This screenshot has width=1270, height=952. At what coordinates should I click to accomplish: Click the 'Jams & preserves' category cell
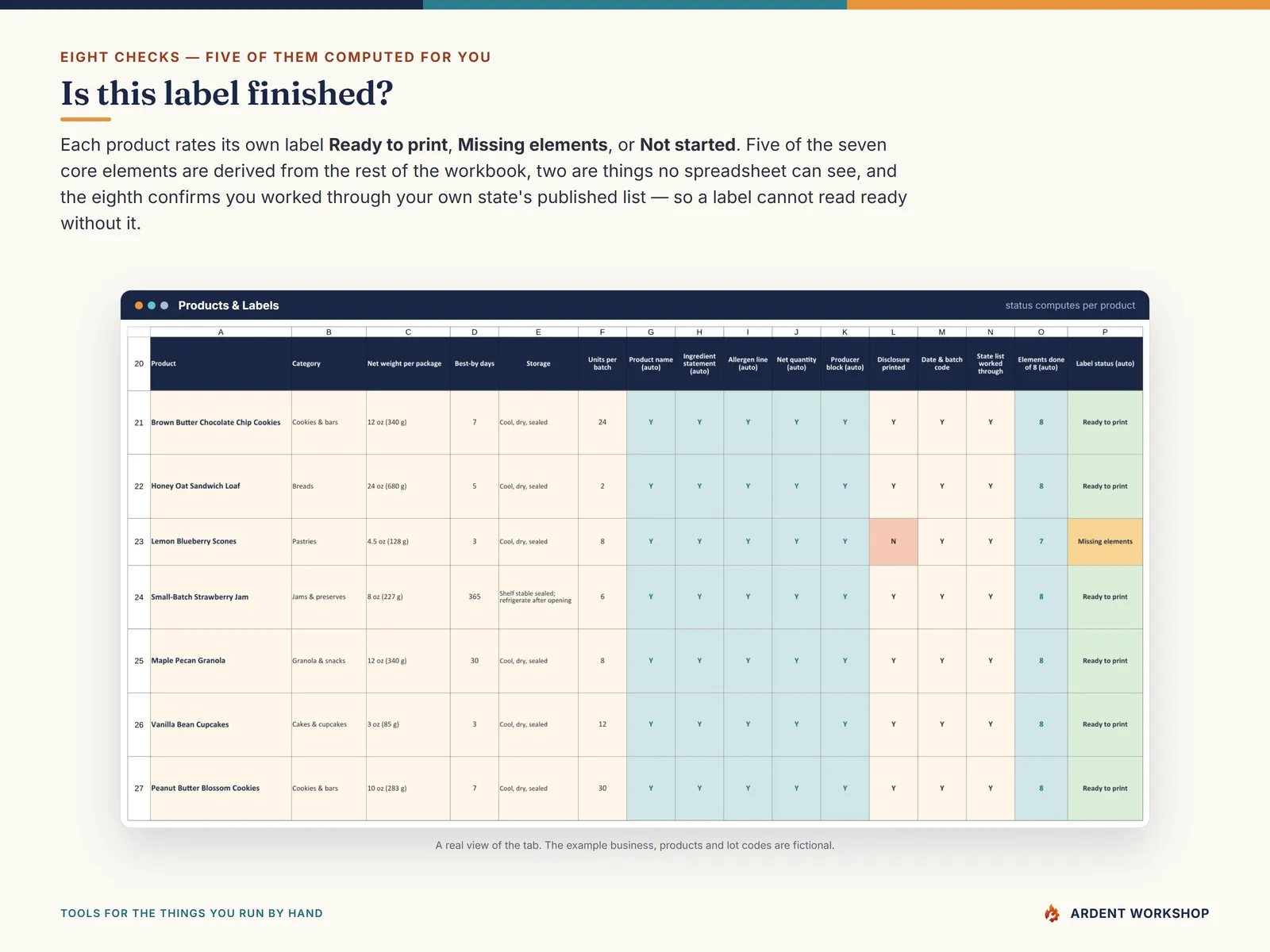point(329,597)
